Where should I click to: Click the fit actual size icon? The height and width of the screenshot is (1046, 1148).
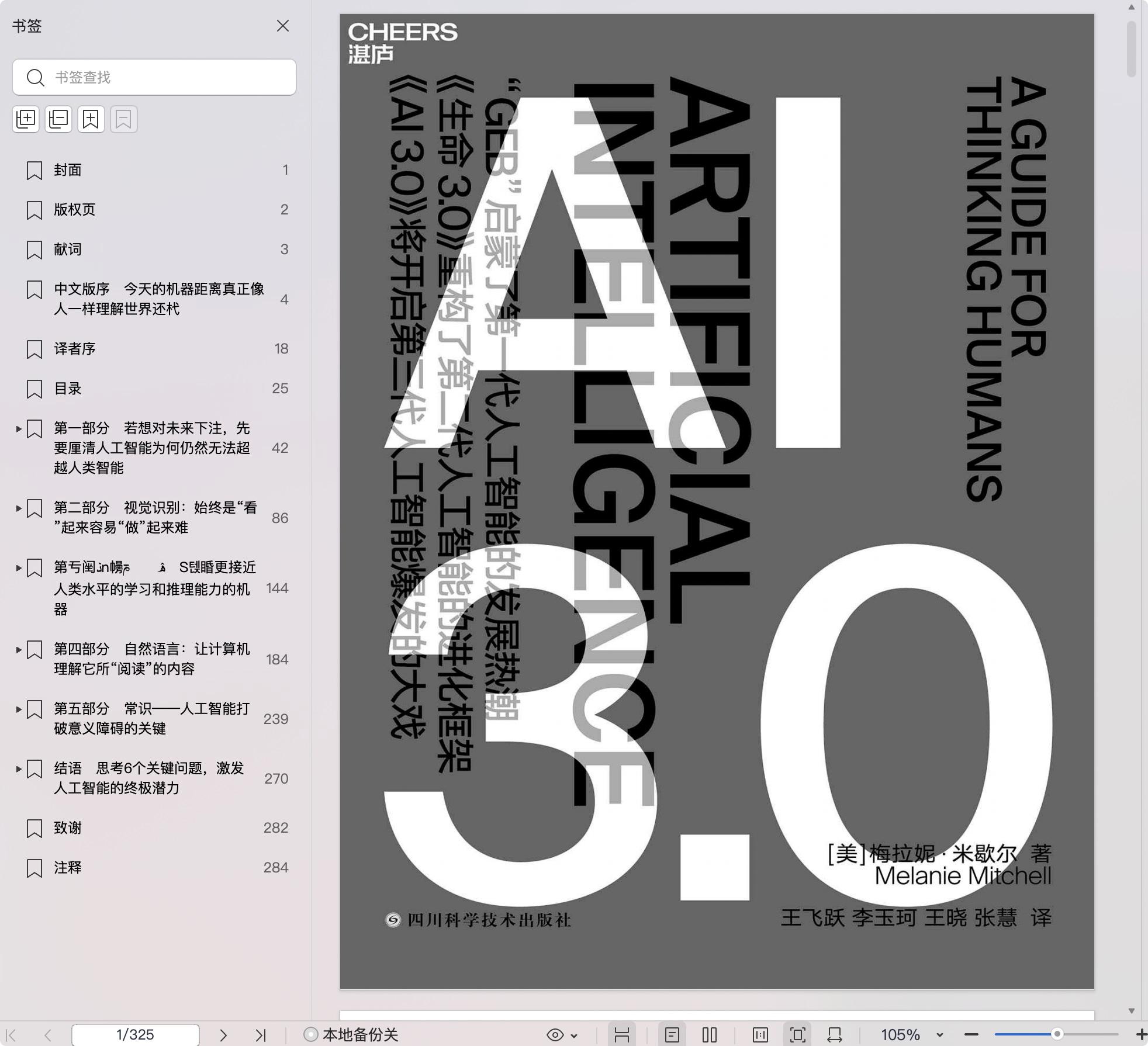pyautogui.click(x=760, y=1035)
